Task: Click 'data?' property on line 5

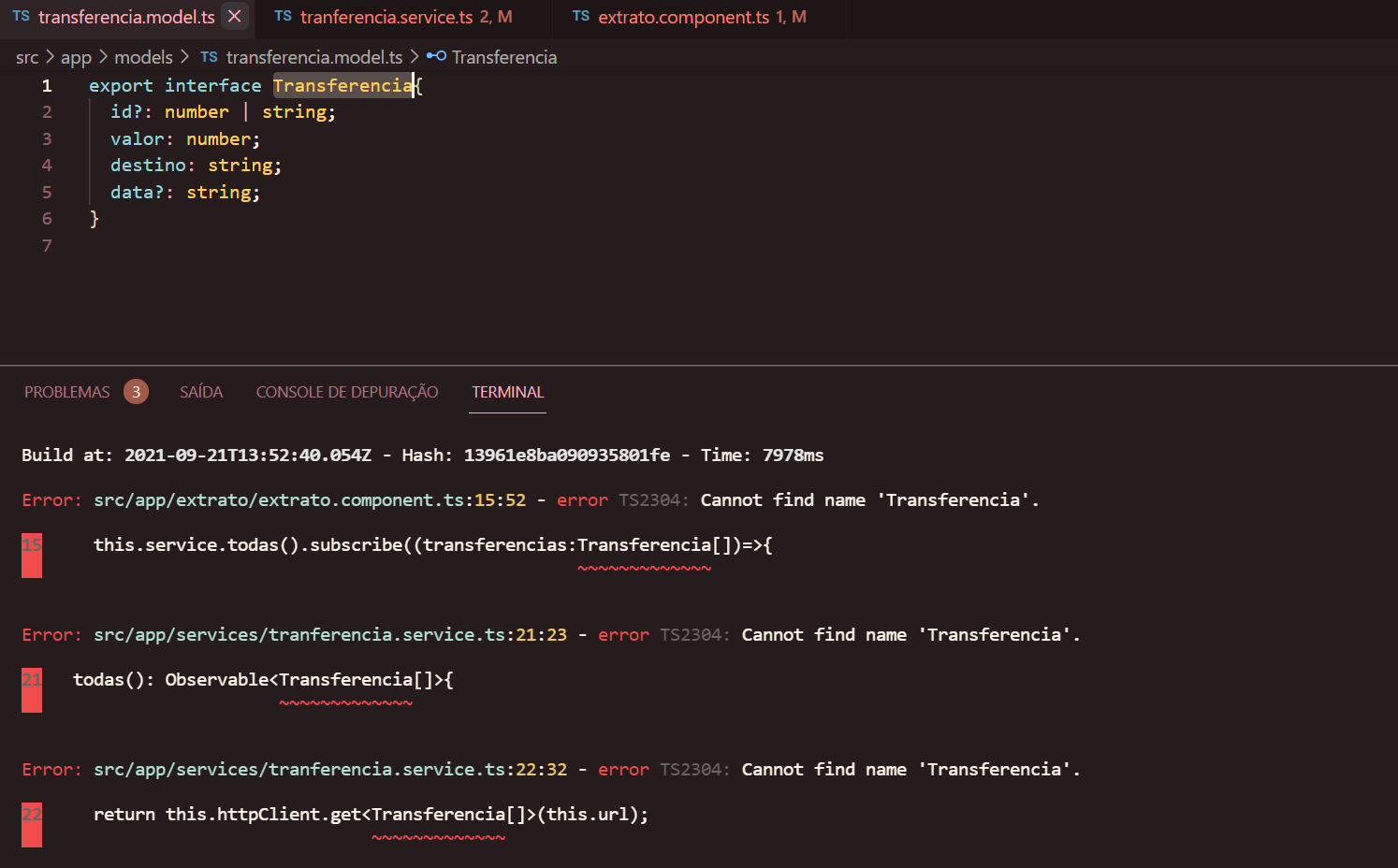Action: (x=137, y=193)
